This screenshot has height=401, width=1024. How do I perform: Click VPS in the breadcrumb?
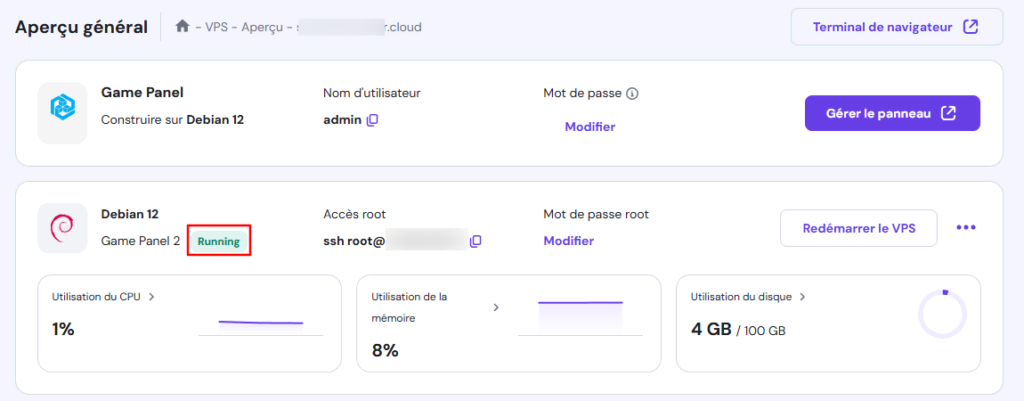217,27
